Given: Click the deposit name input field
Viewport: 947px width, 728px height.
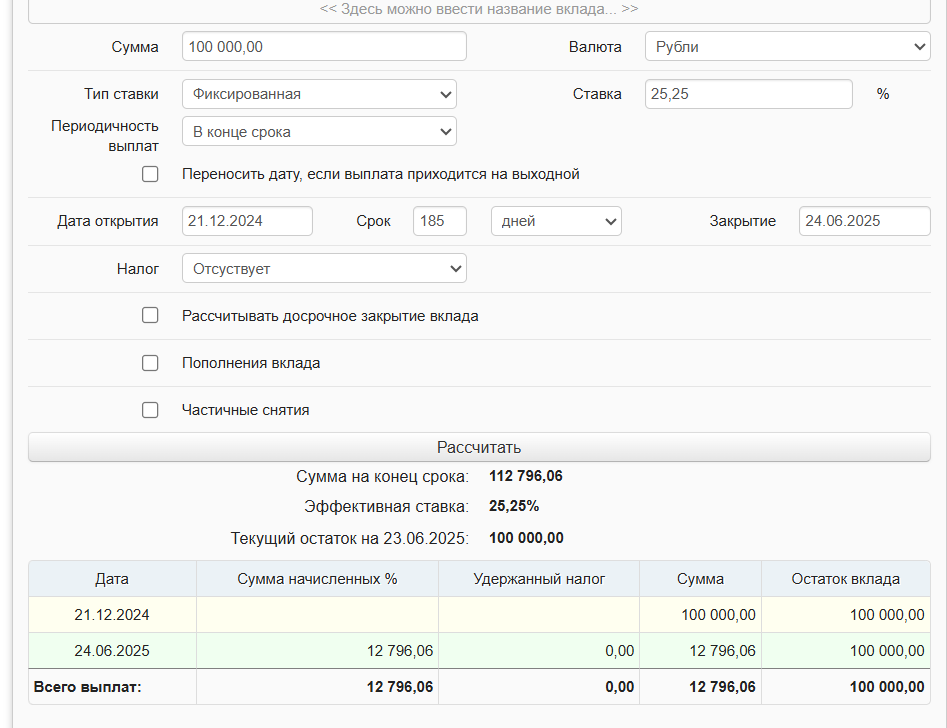Looking at the screenshot, I should [x=478, y=10].
